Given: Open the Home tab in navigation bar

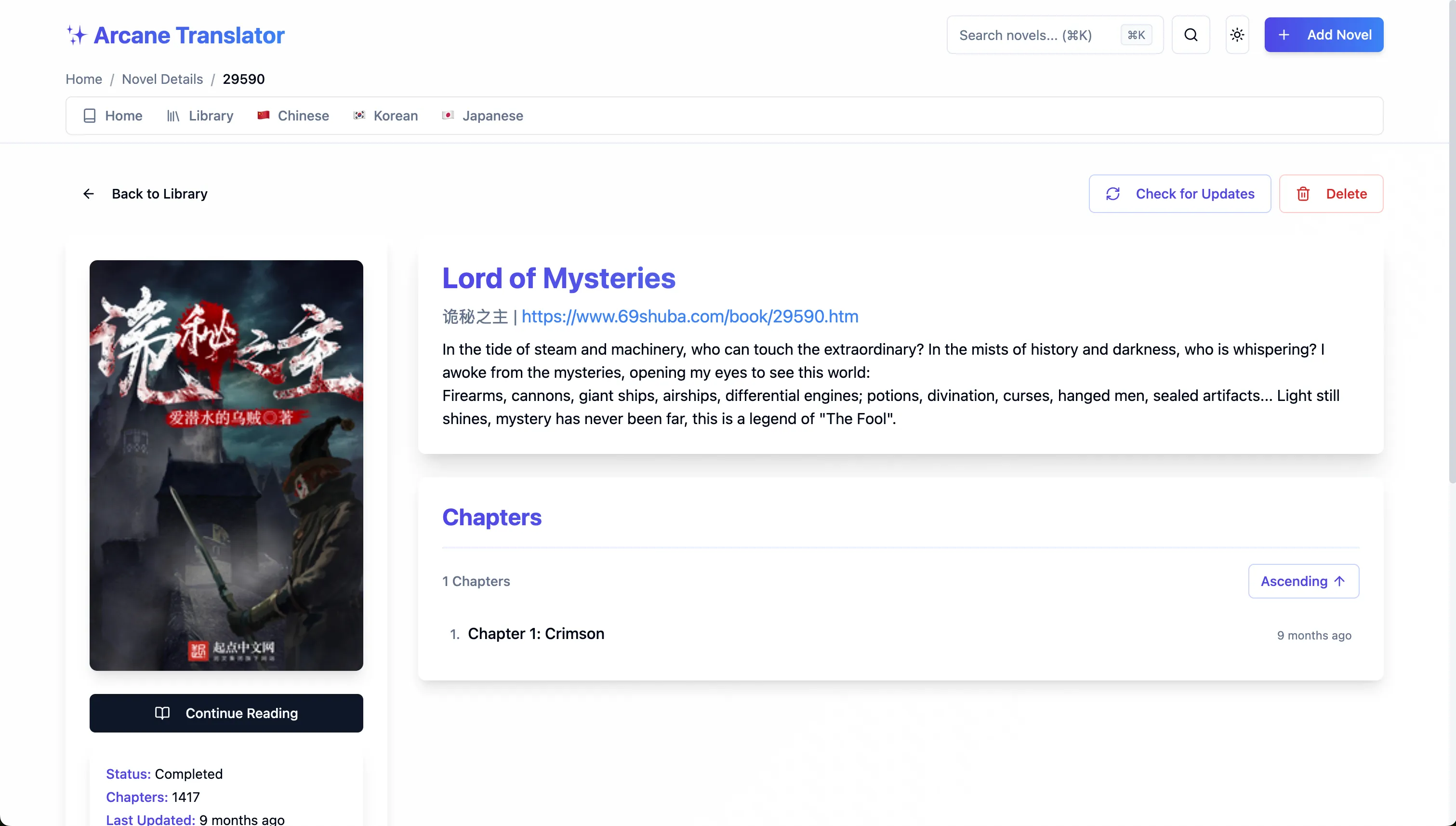Looking at the screenshot, I should pyautogui.click(x=112, y=116).
